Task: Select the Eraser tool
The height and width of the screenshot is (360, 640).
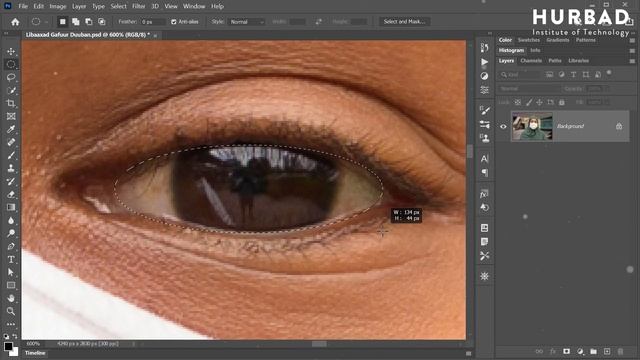Action: [11, 194]
